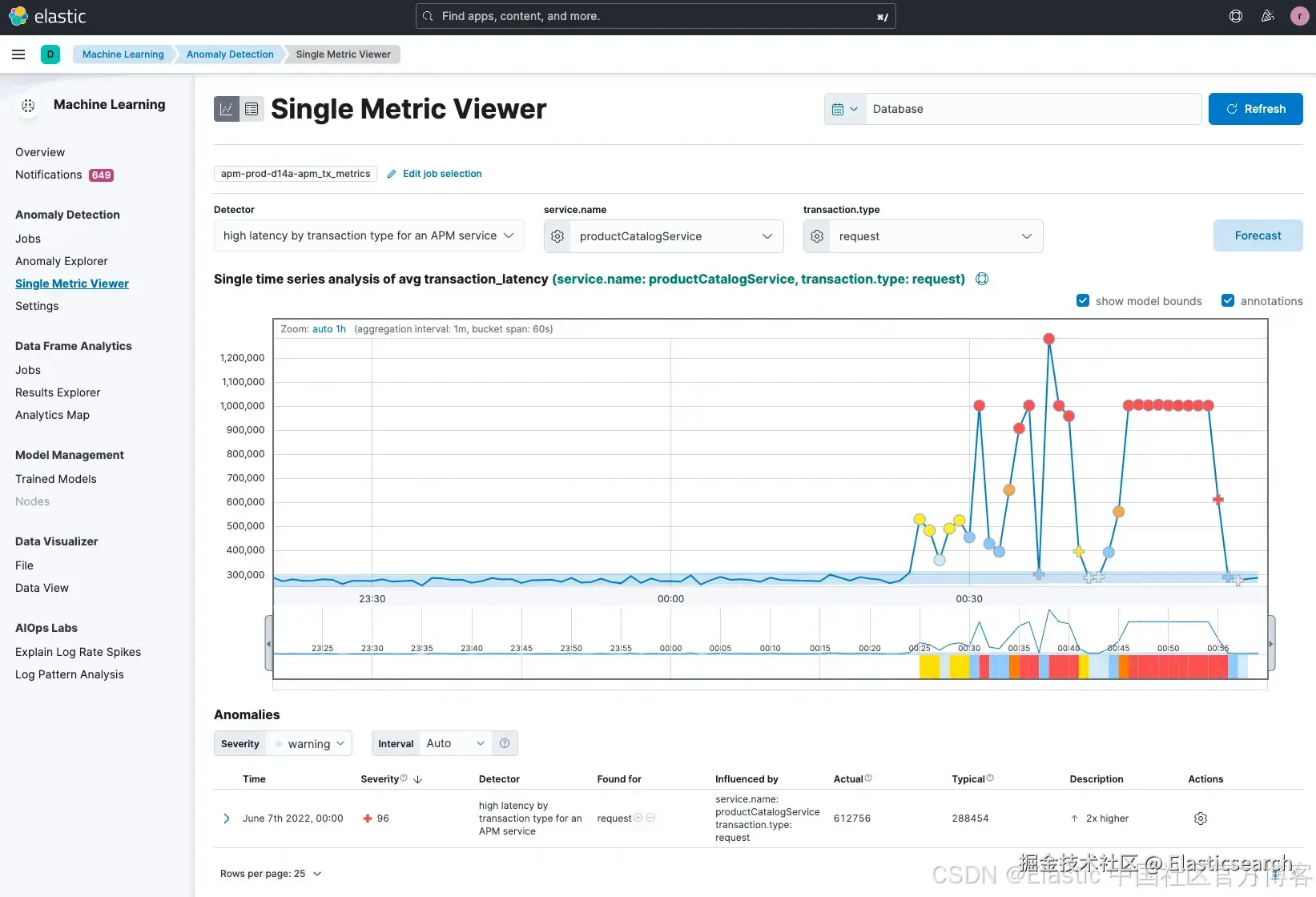
Task: Open the Detector dropdown
Action: tap(369, 235)
